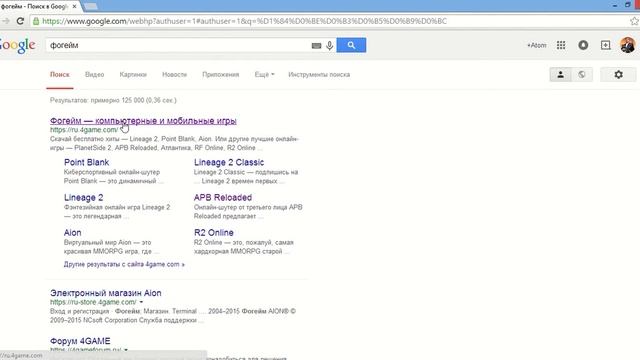Show personal results with the person icon
The width and height of the screenshot is (640, 360).
coord(560,75)
